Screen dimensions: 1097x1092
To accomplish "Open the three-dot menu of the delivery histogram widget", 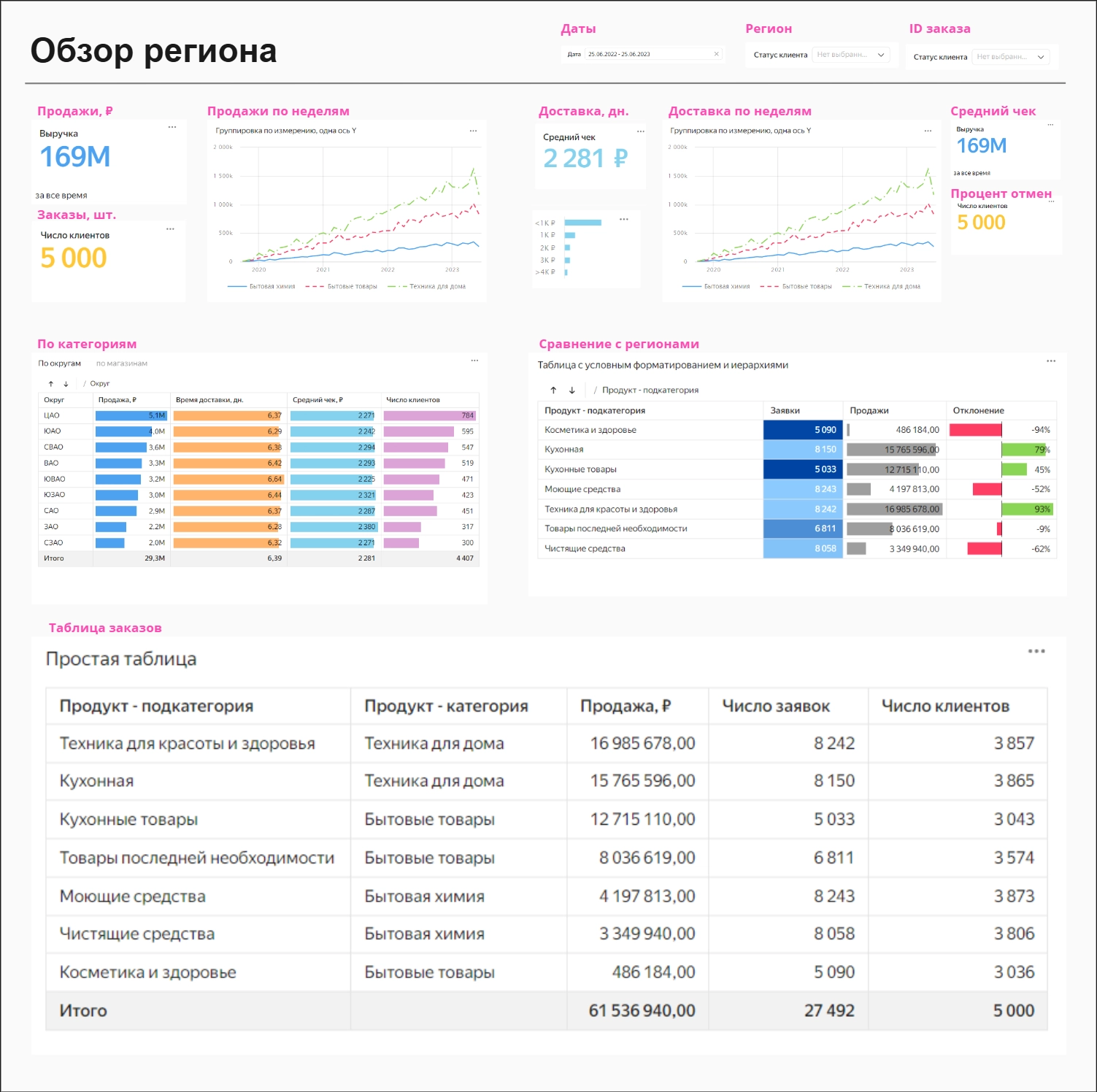I will pyautogui.click(x=623, y=220).
